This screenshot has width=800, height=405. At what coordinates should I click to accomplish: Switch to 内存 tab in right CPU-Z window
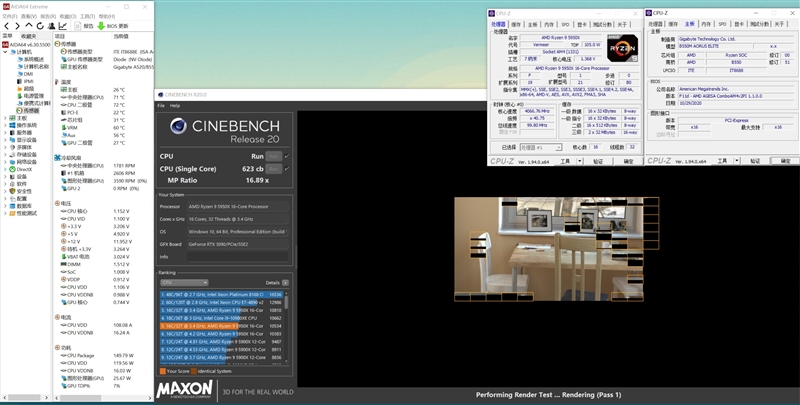pos(705,23)
